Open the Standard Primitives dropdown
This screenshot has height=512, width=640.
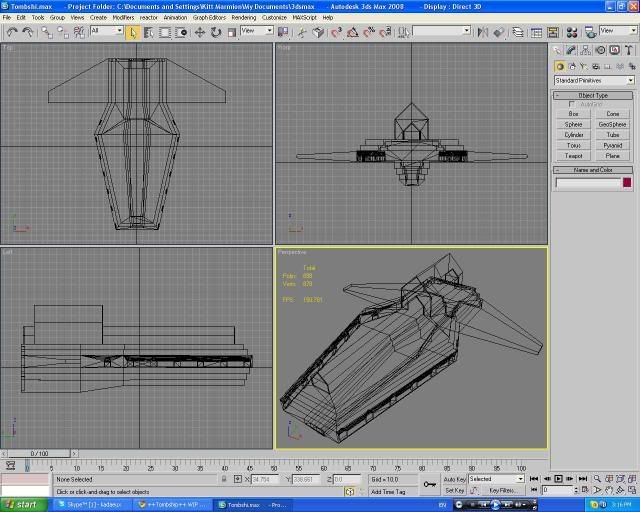coord(594,80)
